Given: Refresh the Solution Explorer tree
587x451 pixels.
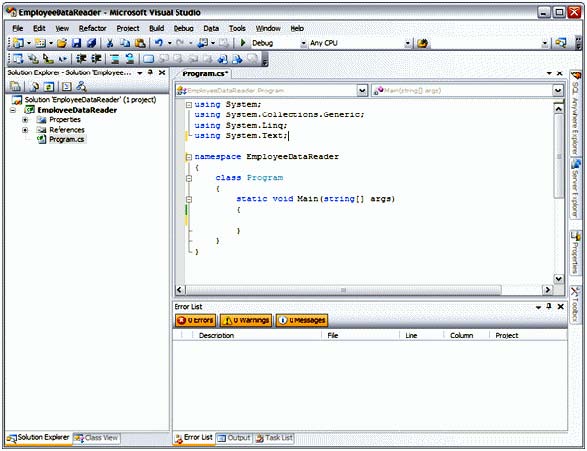Looking at the screenshot, I should coord(49,86).
